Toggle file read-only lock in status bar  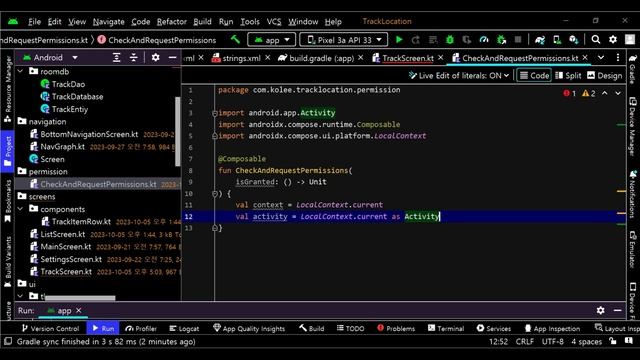pos(613,342)
